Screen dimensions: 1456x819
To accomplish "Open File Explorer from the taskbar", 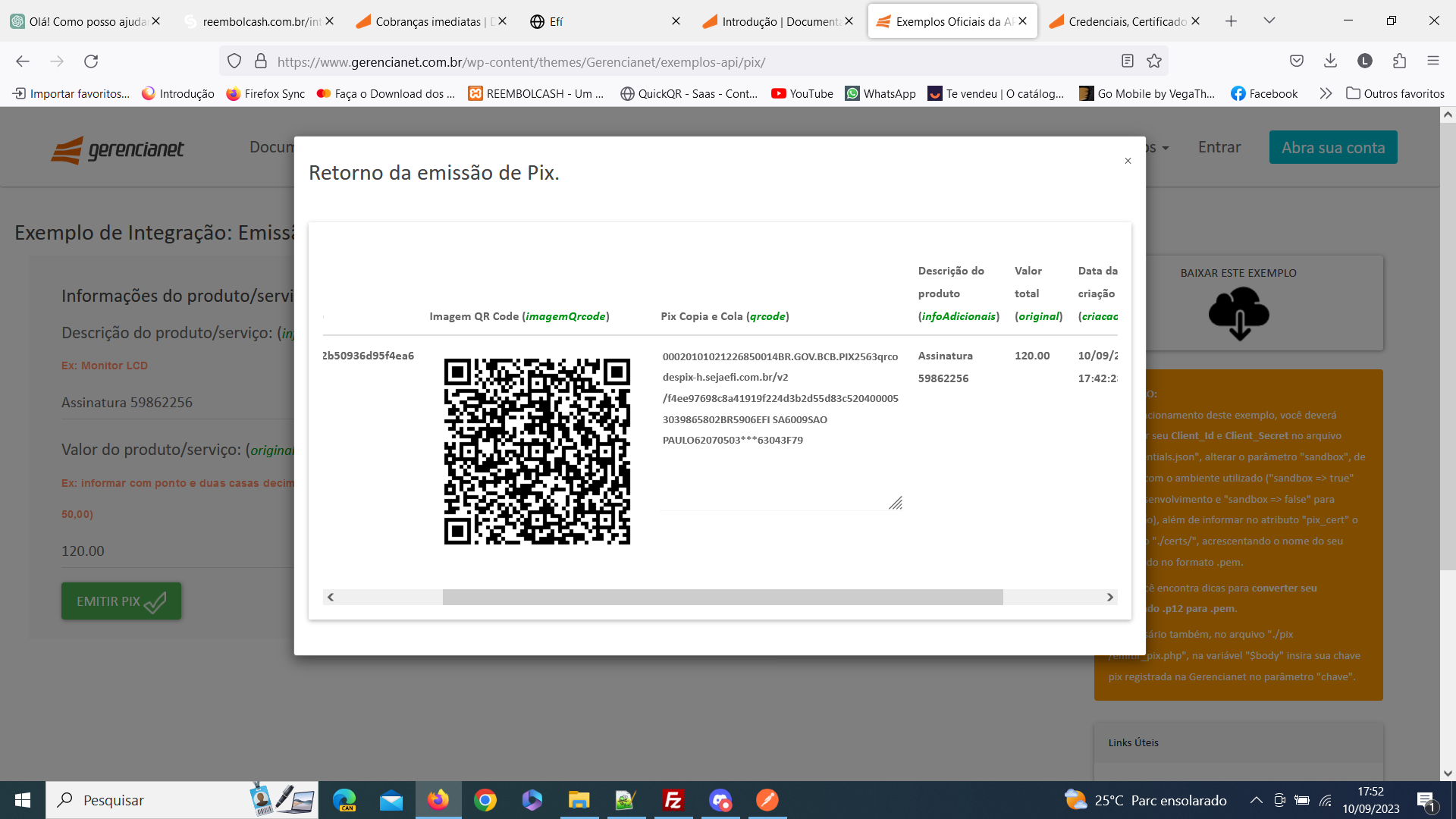I will [x=579, y=800].
